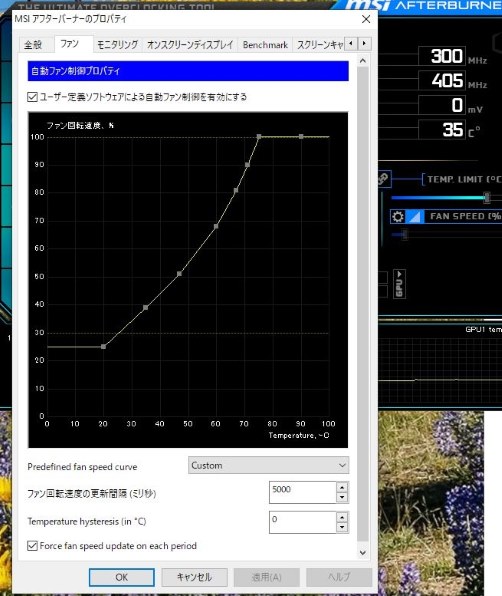The image size is (502, 596).
Task: Select fan curve point at 60°C
Action: point(216,227)
